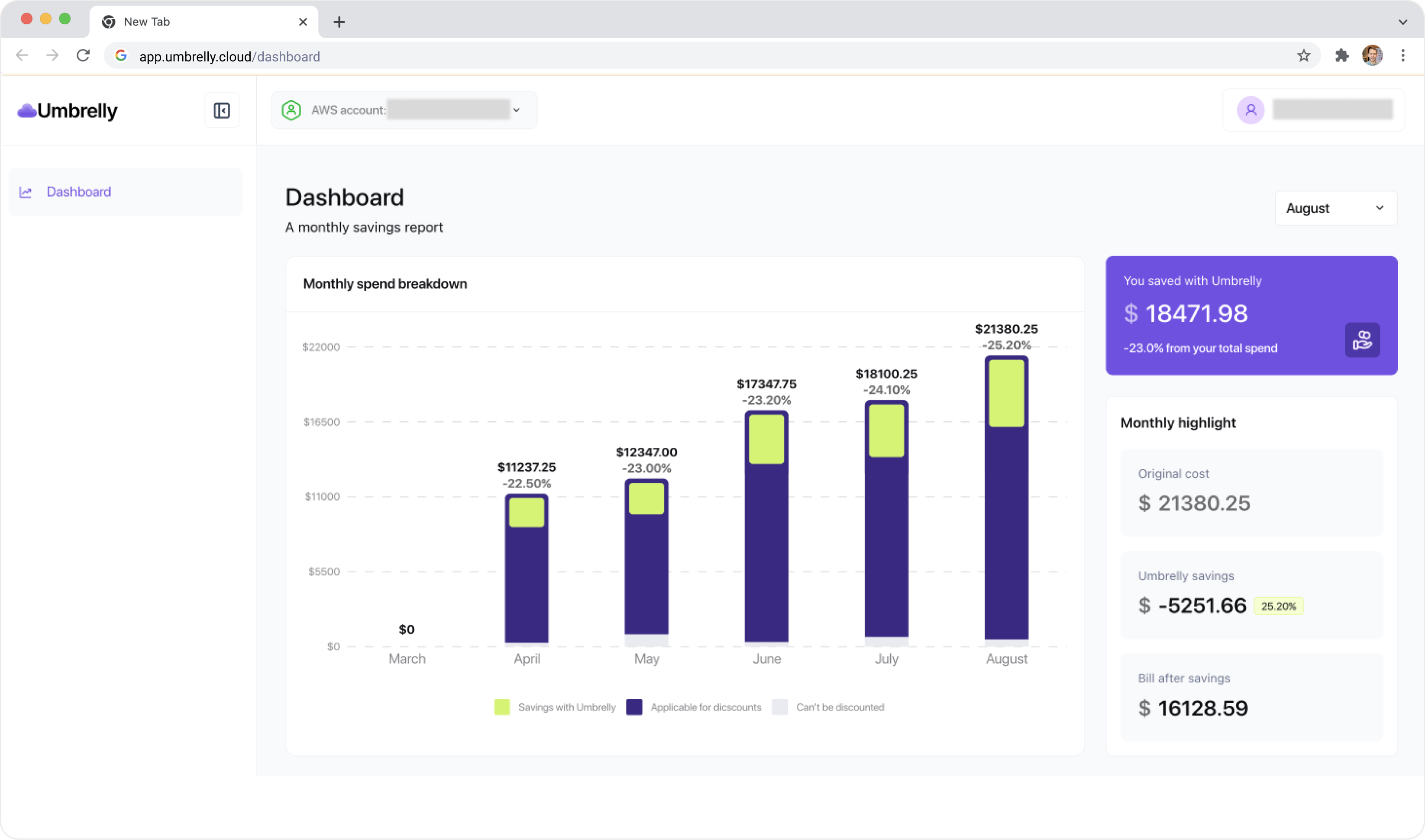Click the bookmark star icon
The image size is (1425, 840).
[x=1303, y=55]
